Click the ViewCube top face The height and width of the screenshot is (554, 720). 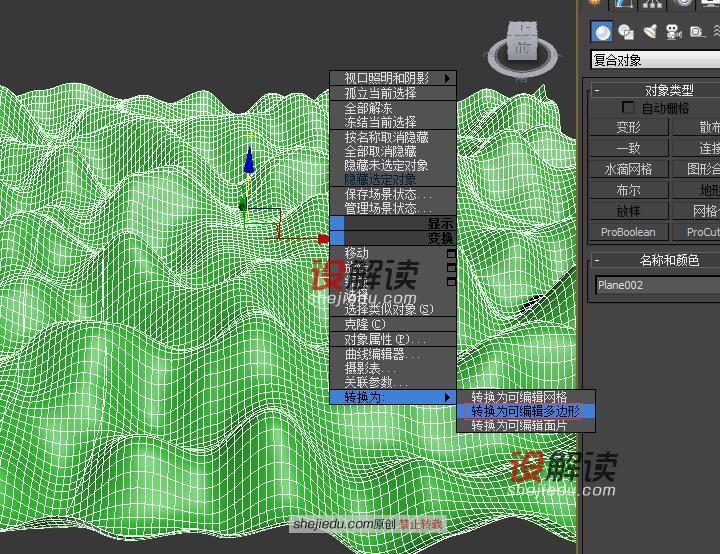(524, 28)
